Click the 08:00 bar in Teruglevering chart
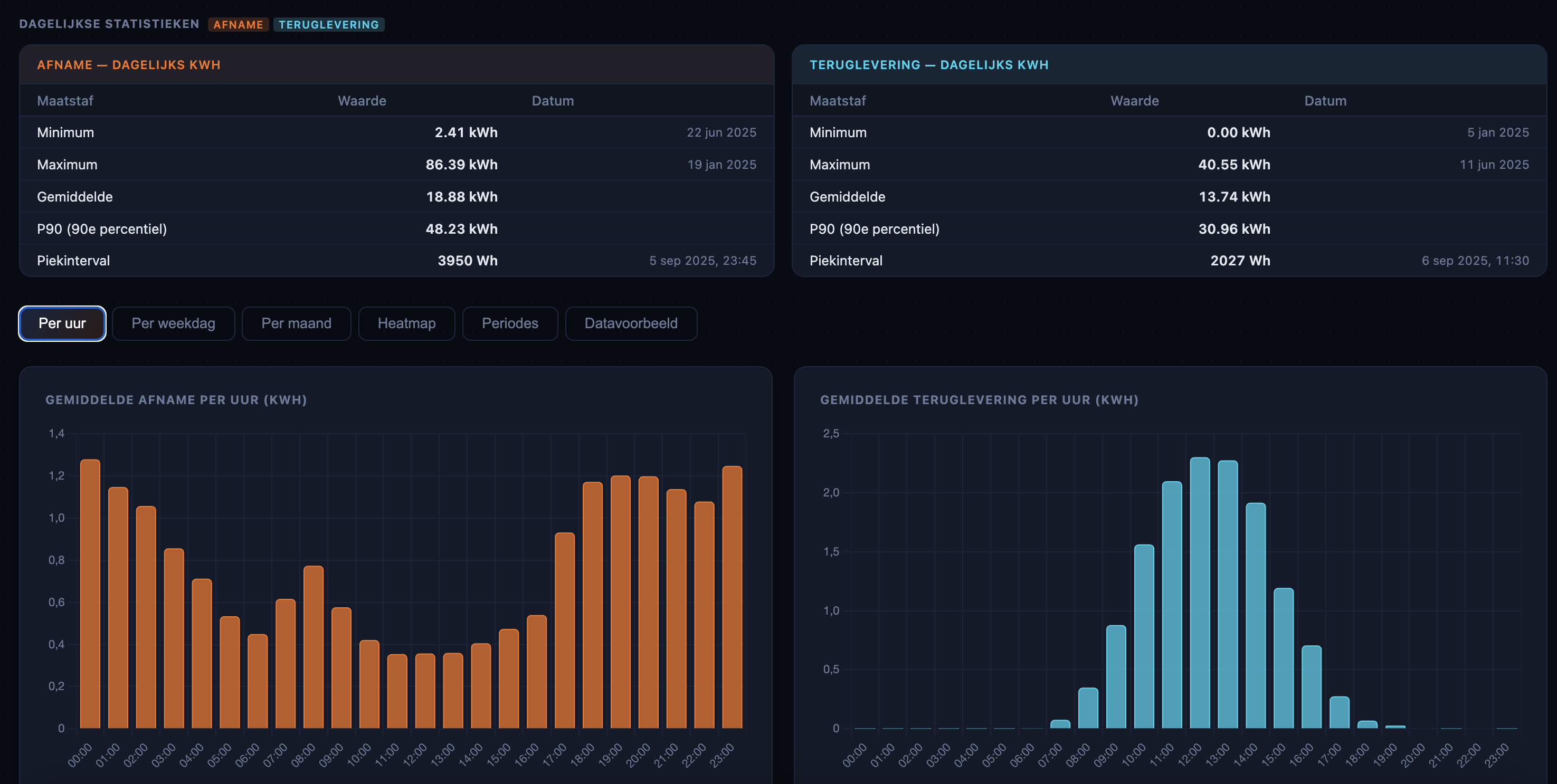The width and height of the screenshot is (1557, 784). click(1088, 708)
